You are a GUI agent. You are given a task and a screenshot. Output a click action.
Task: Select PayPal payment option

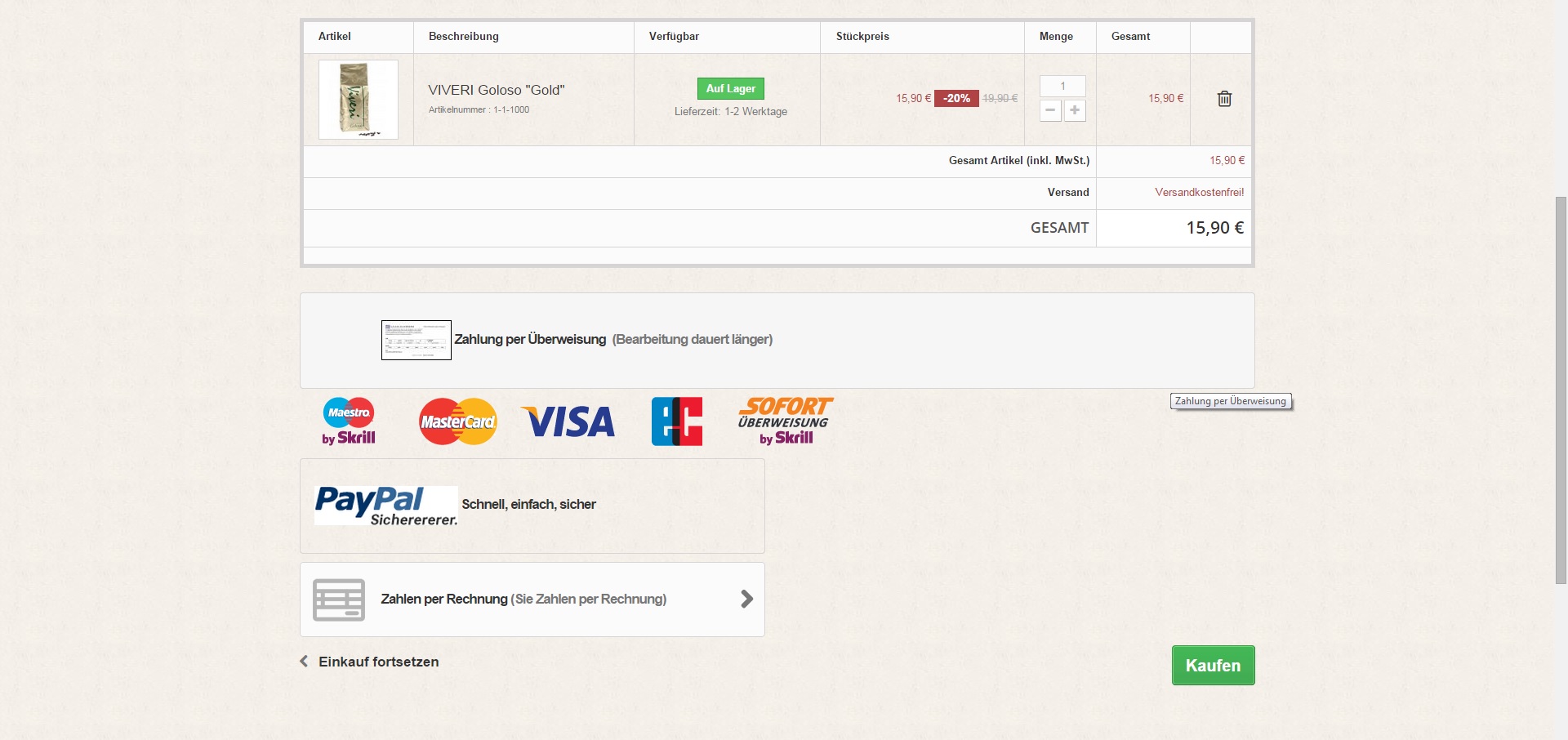point(532,506)
